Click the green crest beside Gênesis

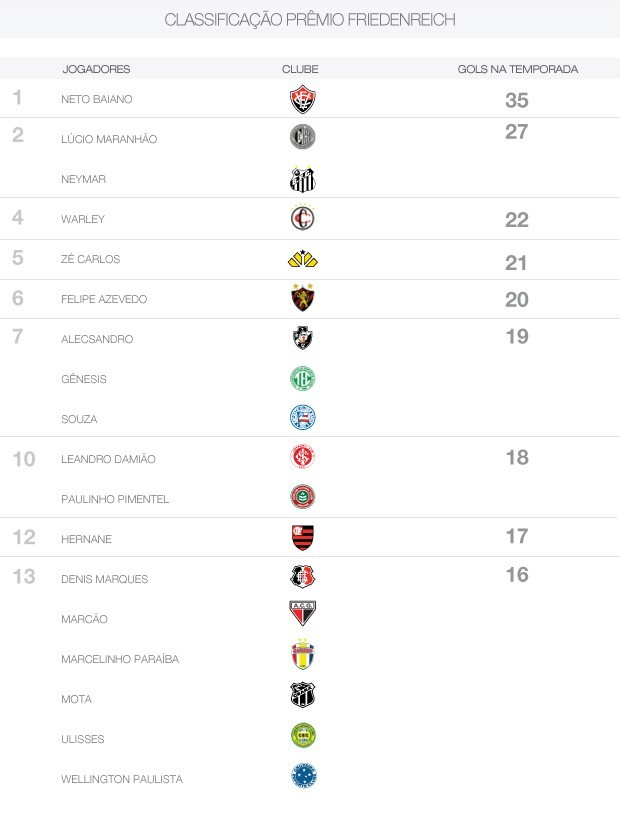tap(302, 379)
